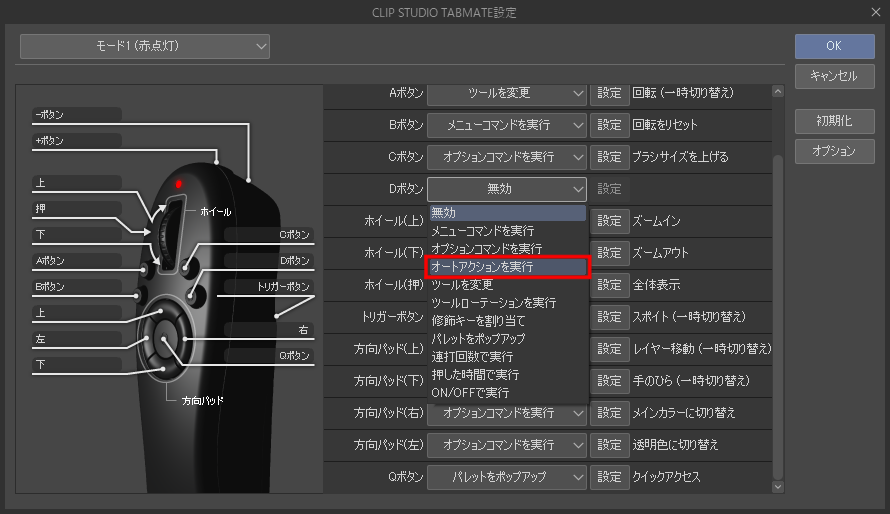Image resolution: width=890 pixels, height=514 pixels.
Task: Select 修飾キーを割り当て option
Action: click(508, 321)
